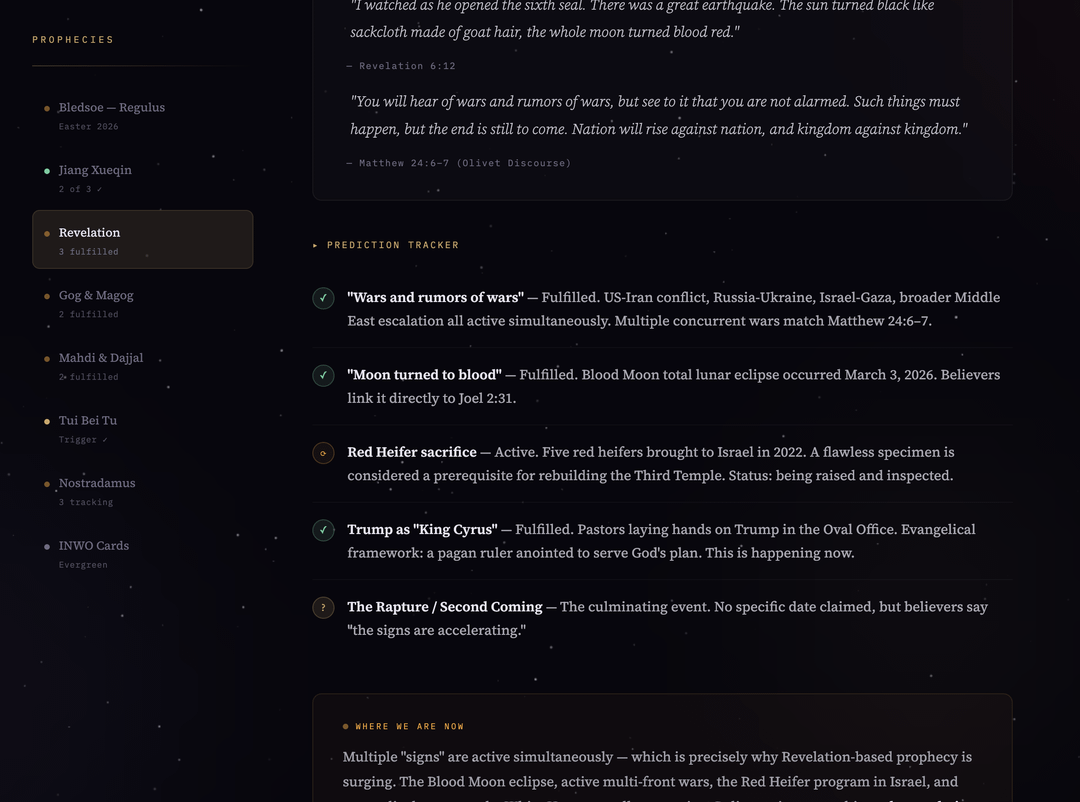Click the Prophecies sidebar heading
Image resolution: width=1080 pixels, height=802 pixels.
73,40
